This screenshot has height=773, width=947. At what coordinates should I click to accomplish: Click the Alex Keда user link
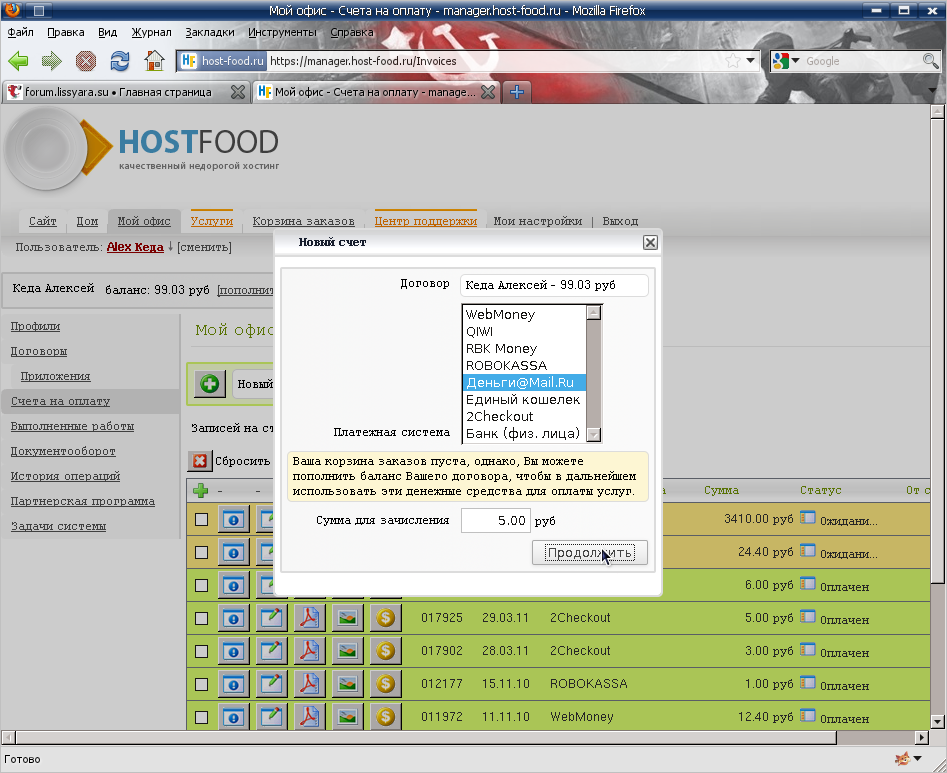pos(135,247)
